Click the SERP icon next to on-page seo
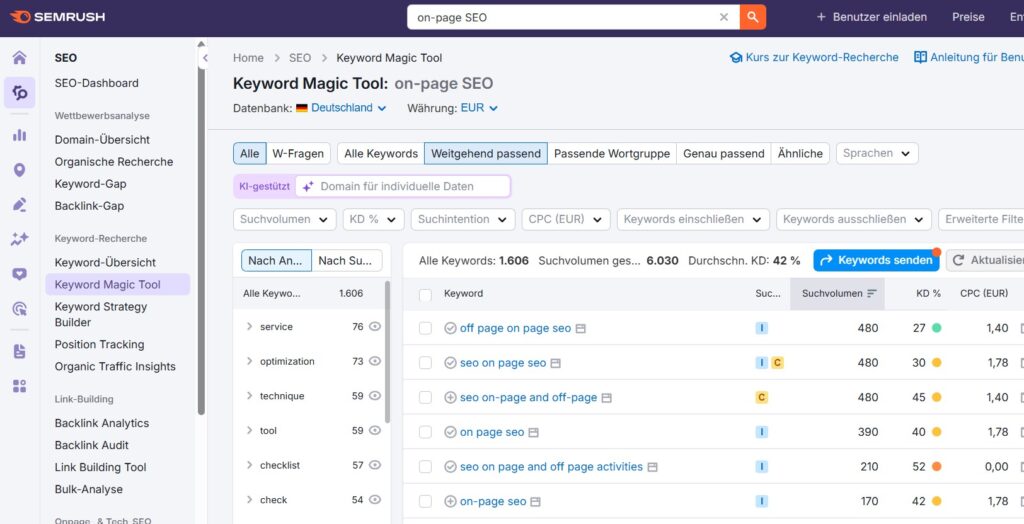Viewport: 1024px width, 524px height. (536, 502)
